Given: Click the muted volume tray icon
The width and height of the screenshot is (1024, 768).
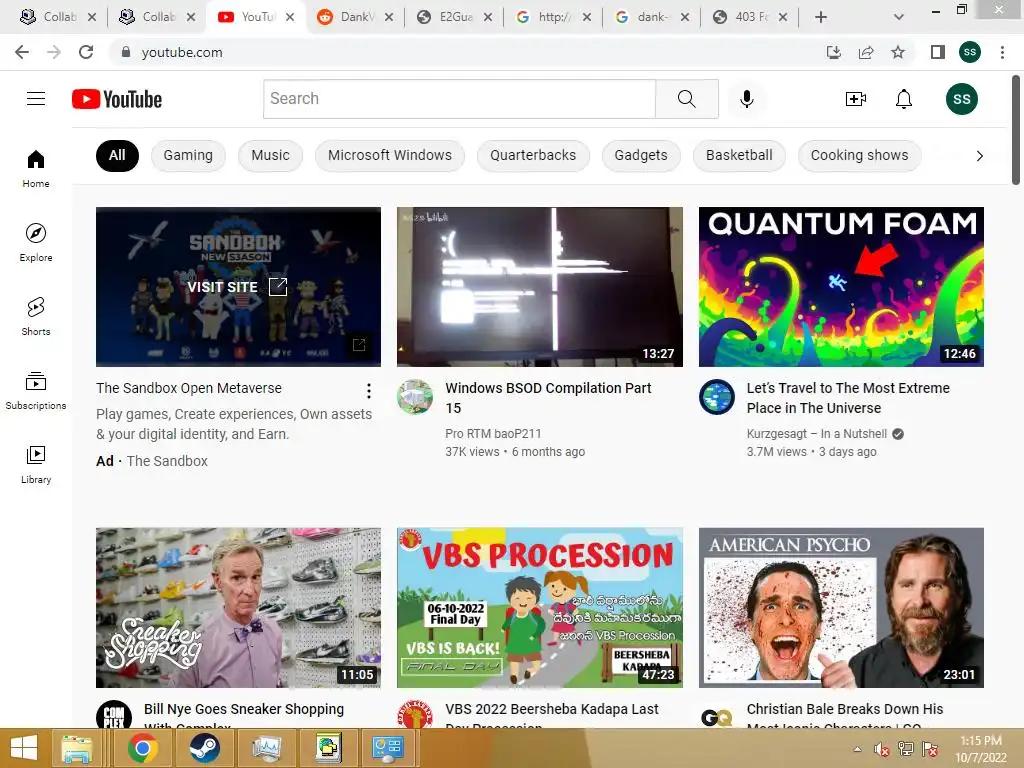Looking at the screenshot, I should point(882,749).
